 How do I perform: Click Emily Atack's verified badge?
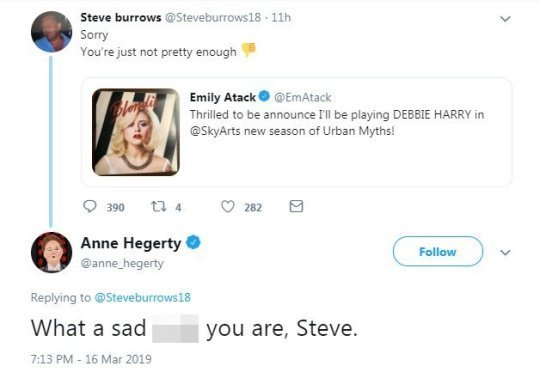click(264, 96)
